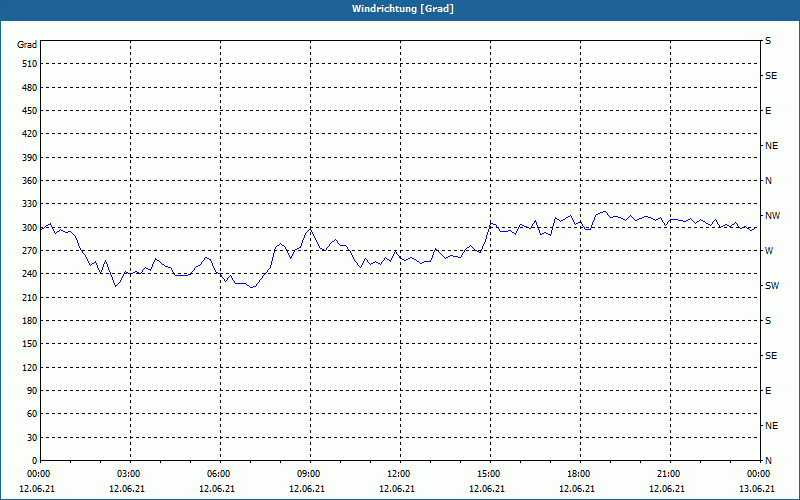This screenshot has width=800, height=500.
Task: Click the 510 y-axis value
Action: [30, 64]
